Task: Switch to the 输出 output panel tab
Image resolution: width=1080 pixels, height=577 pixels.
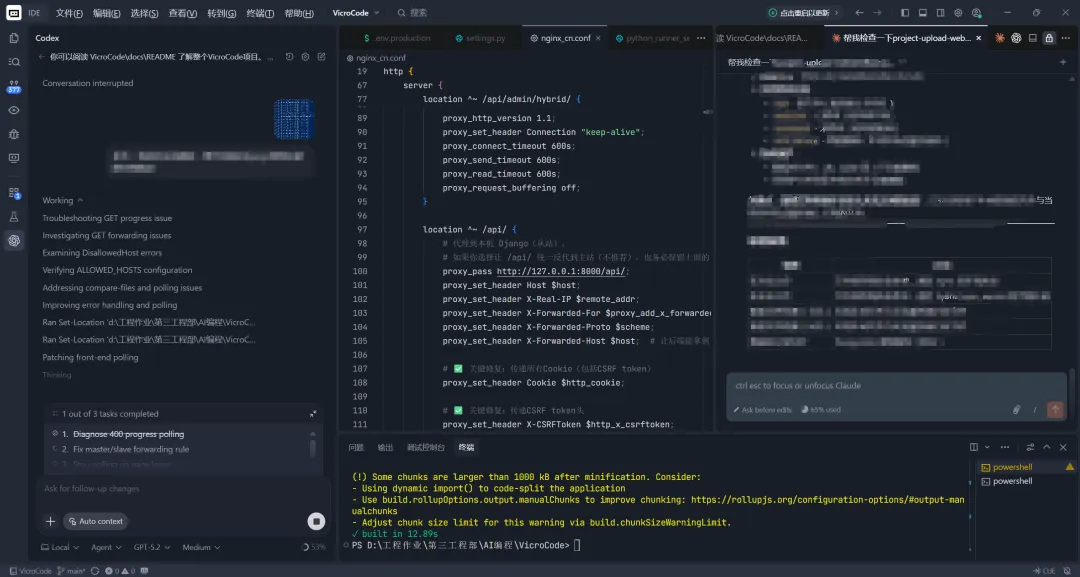Action: point(385,448)
